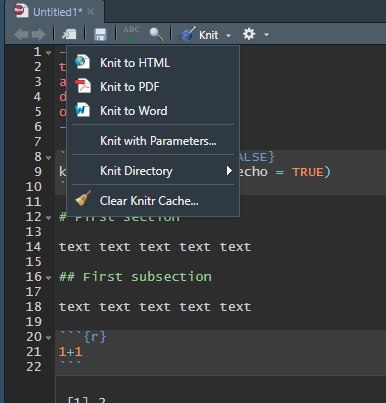Expand the gear options dropdown arrow

pyautogui.click(x=266, y=35)
